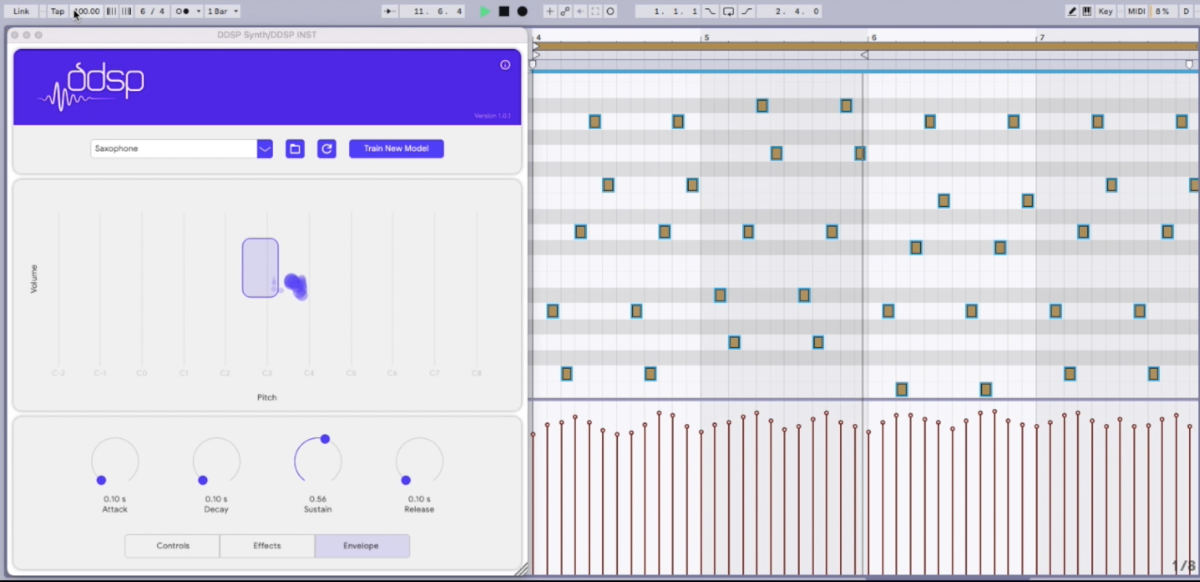Click the pitch-volume range box
This screenshot has height=582, width=1200.
pyautogui.click(x=260, y=267)
